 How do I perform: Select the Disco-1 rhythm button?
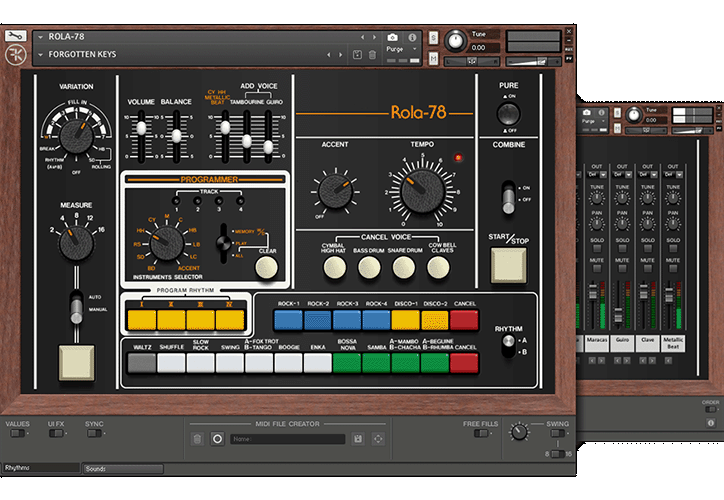pos(405,320)
